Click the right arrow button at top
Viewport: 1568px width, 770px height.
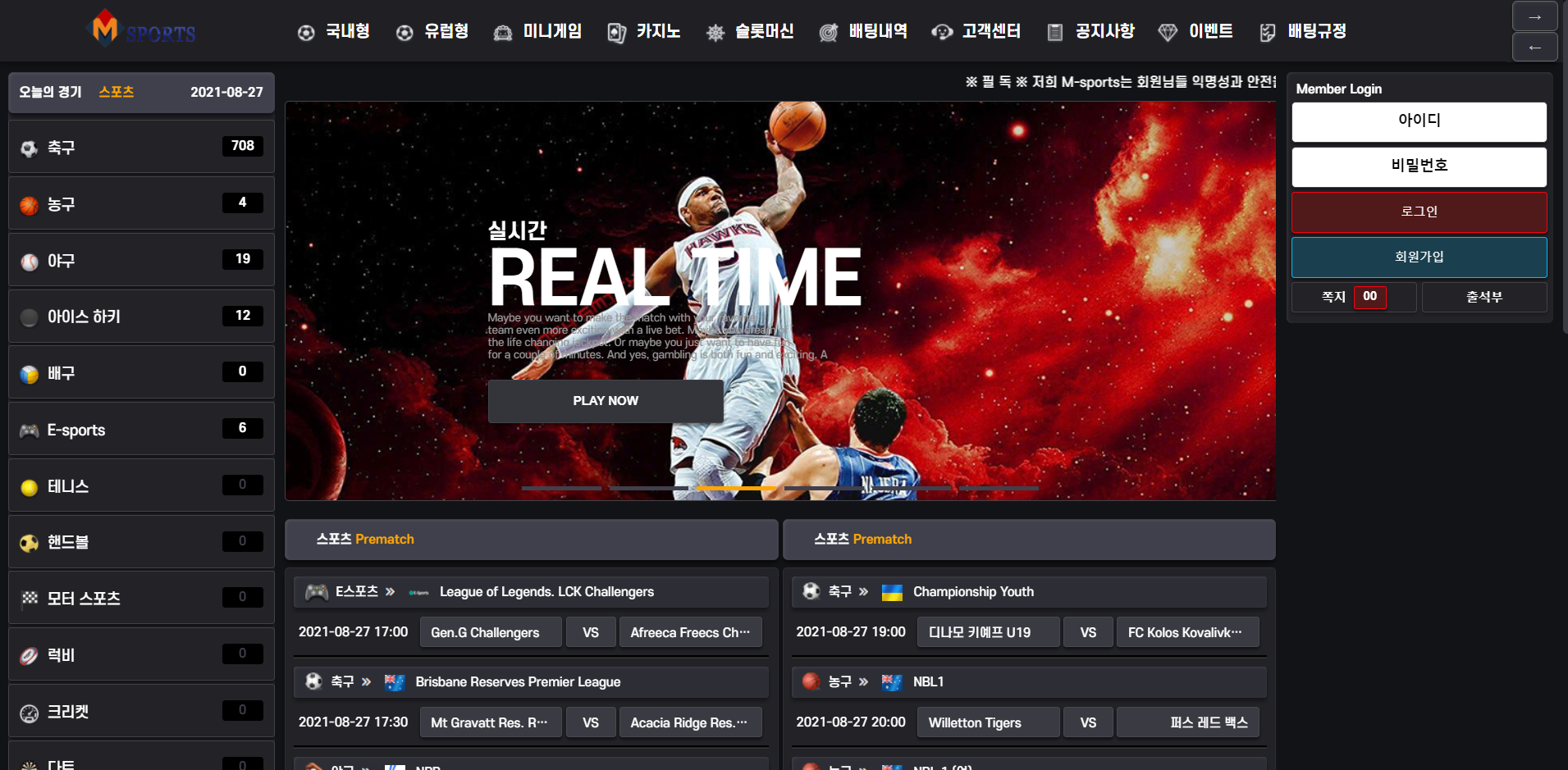(x=1534, y=16)
